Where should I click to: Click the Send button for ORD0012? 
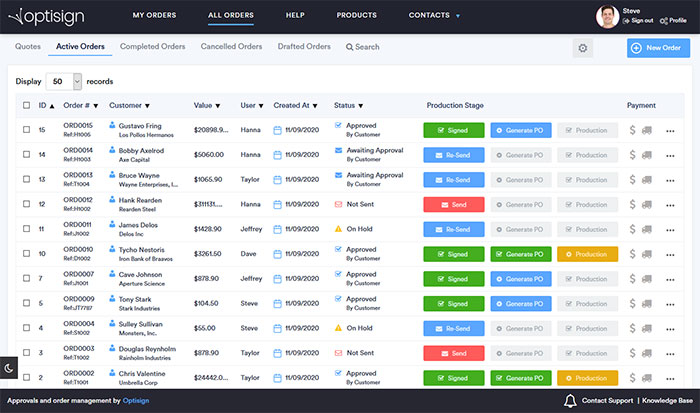(x=454, y=204)
